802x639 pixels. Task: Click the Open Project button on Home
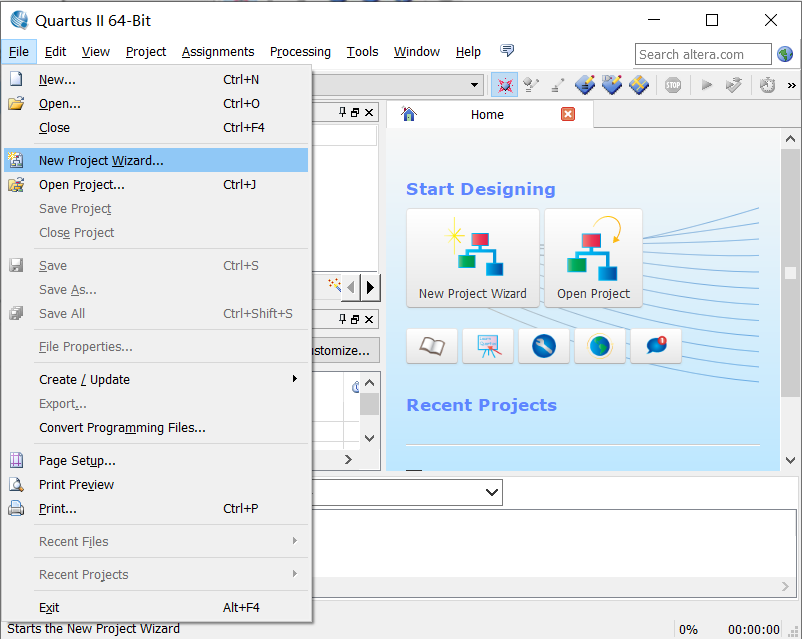(593, 258)
